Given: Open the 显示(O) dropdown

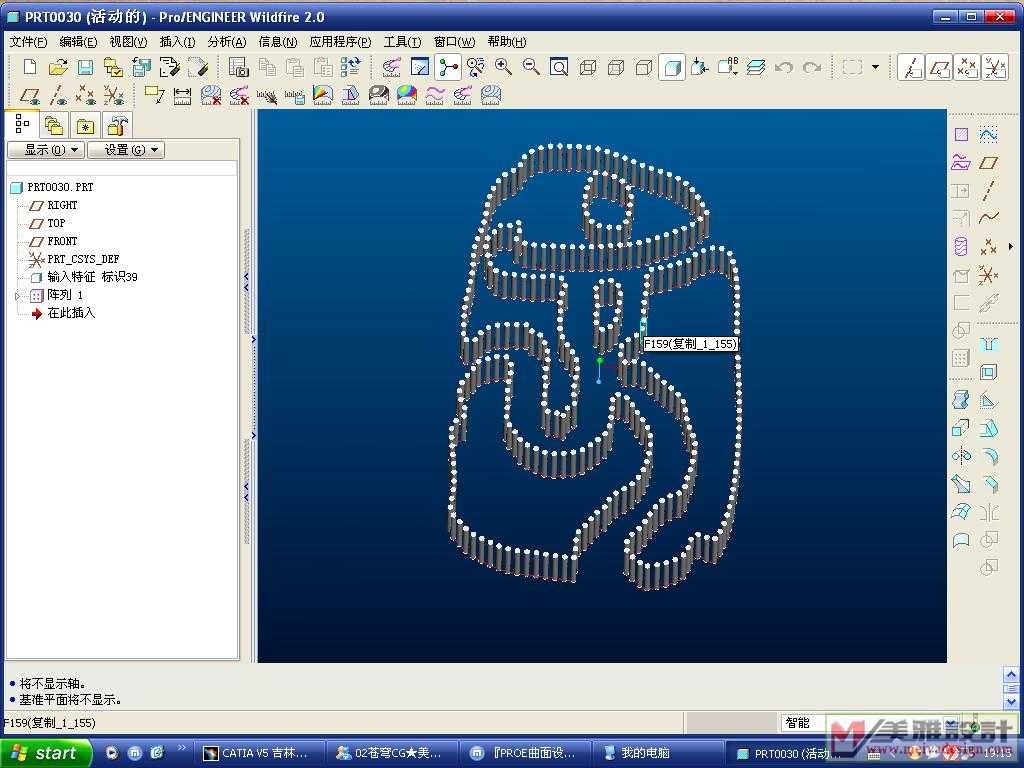Looking at the screenshot, I should (x=46, y=150).
